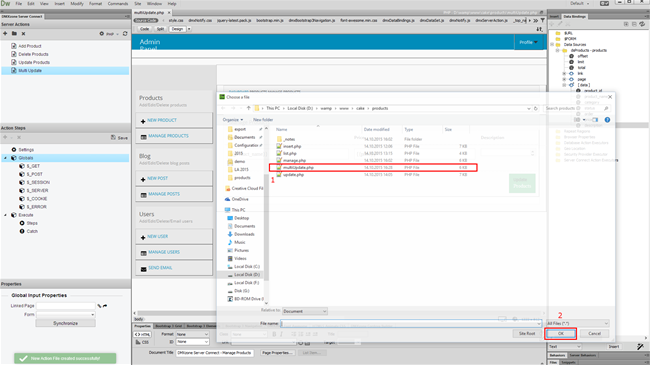Switch to Design view
The width and height of the screenshot is (650, 365).
coord(177,29)
